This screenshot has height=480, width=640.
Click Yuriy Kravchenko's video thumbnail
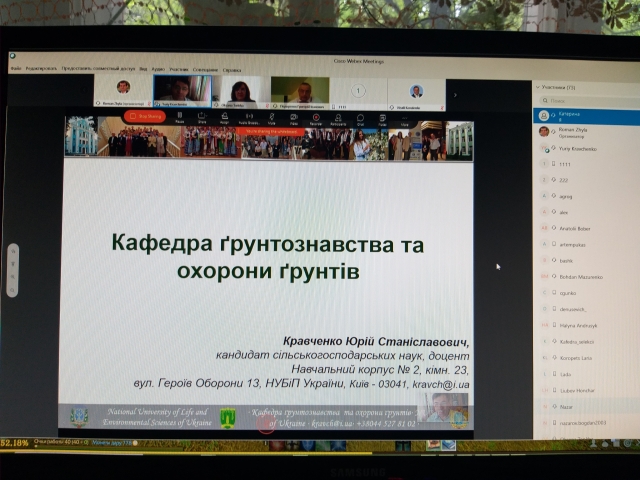click(181, 91)
